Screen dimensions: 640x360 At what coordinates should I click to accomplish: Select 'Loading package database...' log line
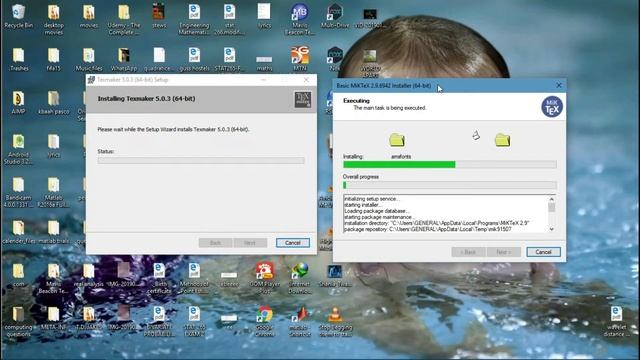376,211
